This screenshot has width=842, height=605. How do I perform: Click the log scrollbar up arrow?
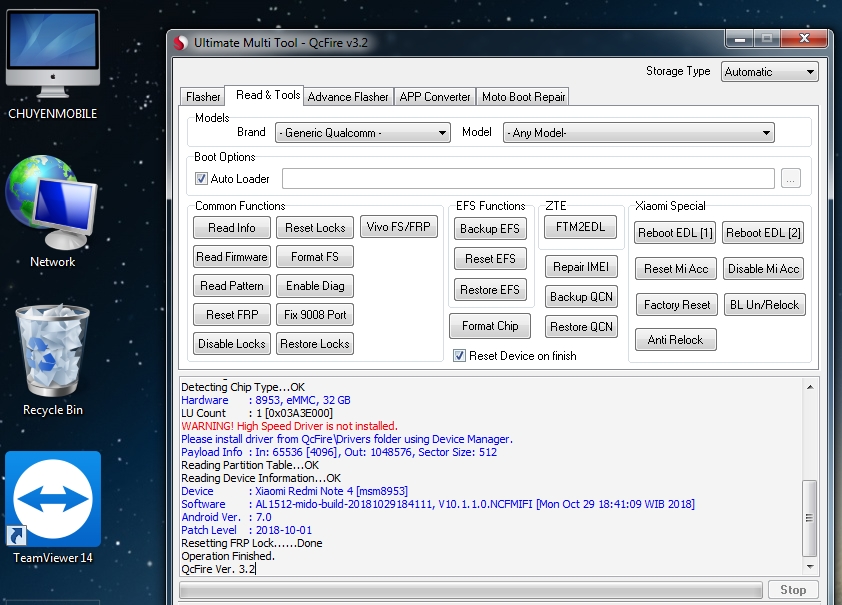click(810, 387)
